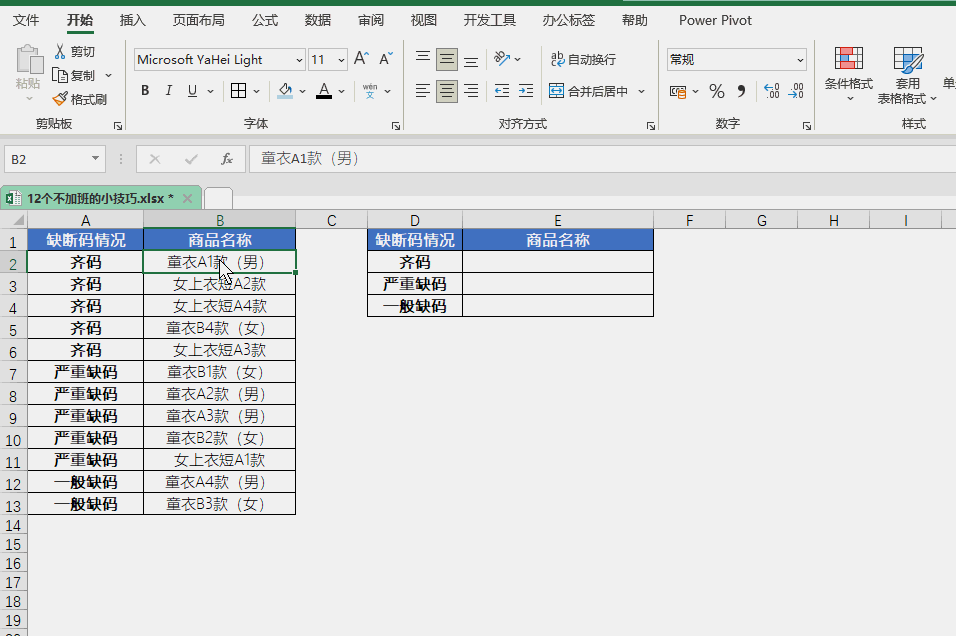
Task: Click the Merge & Center (合并后居中) button
Action: pos(589,91)
